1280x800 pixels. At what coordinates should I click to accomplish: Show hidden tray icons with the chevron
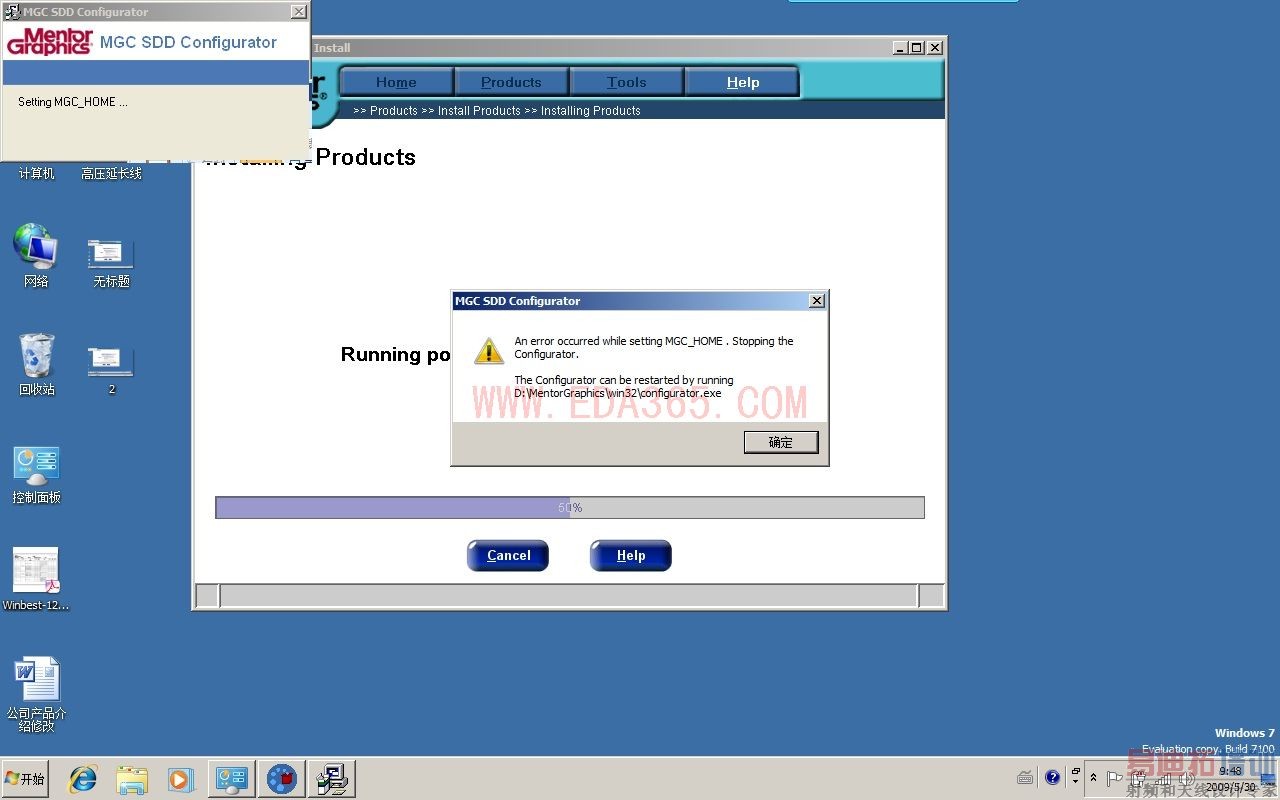[1093, 778]
